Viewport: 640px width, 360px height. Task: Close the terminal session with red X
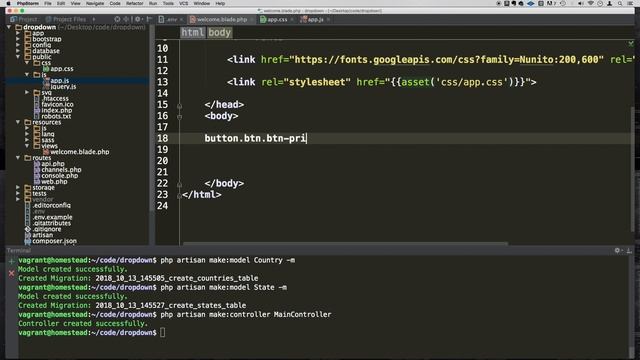(x=11, y=273)
